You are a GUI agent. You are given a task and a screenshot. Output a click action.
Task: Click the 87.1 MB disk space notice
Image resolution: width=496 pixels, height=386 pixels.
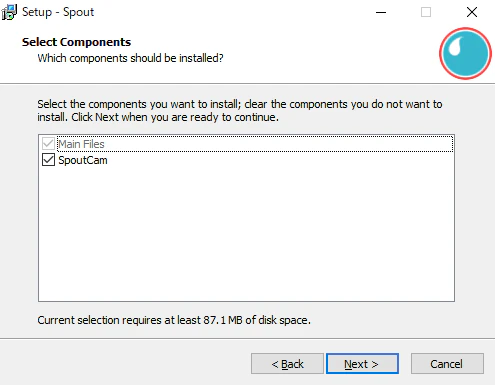click(174, 320)
